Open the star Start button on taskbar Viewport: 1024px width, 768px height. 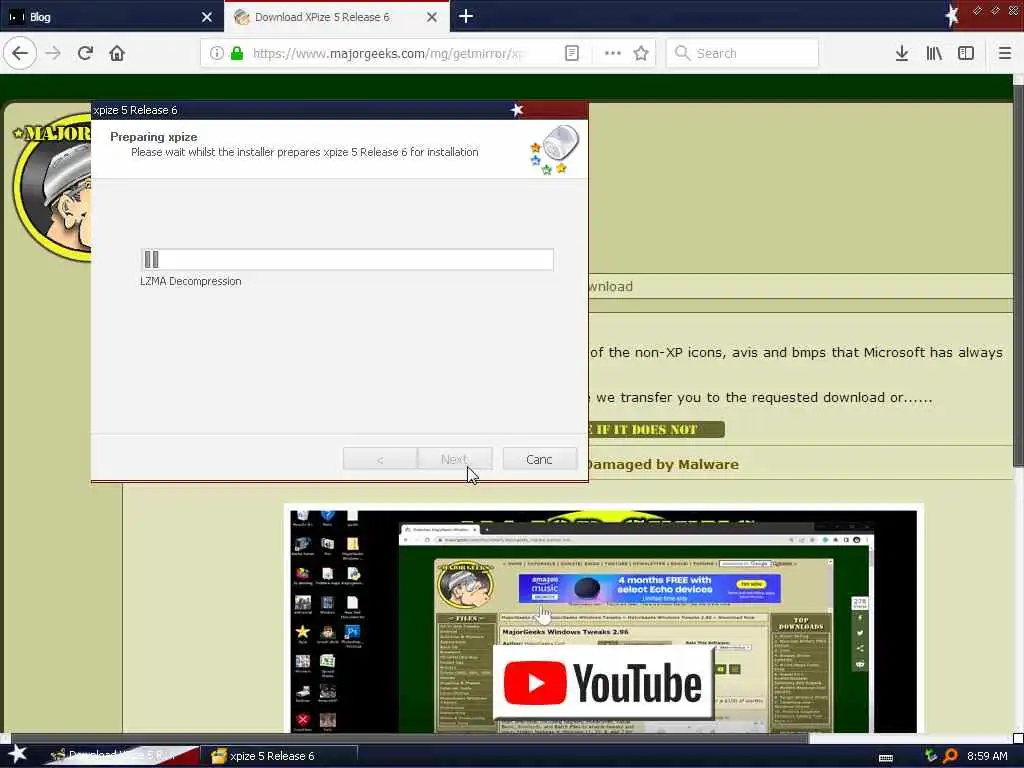click(x=18, y=754)
